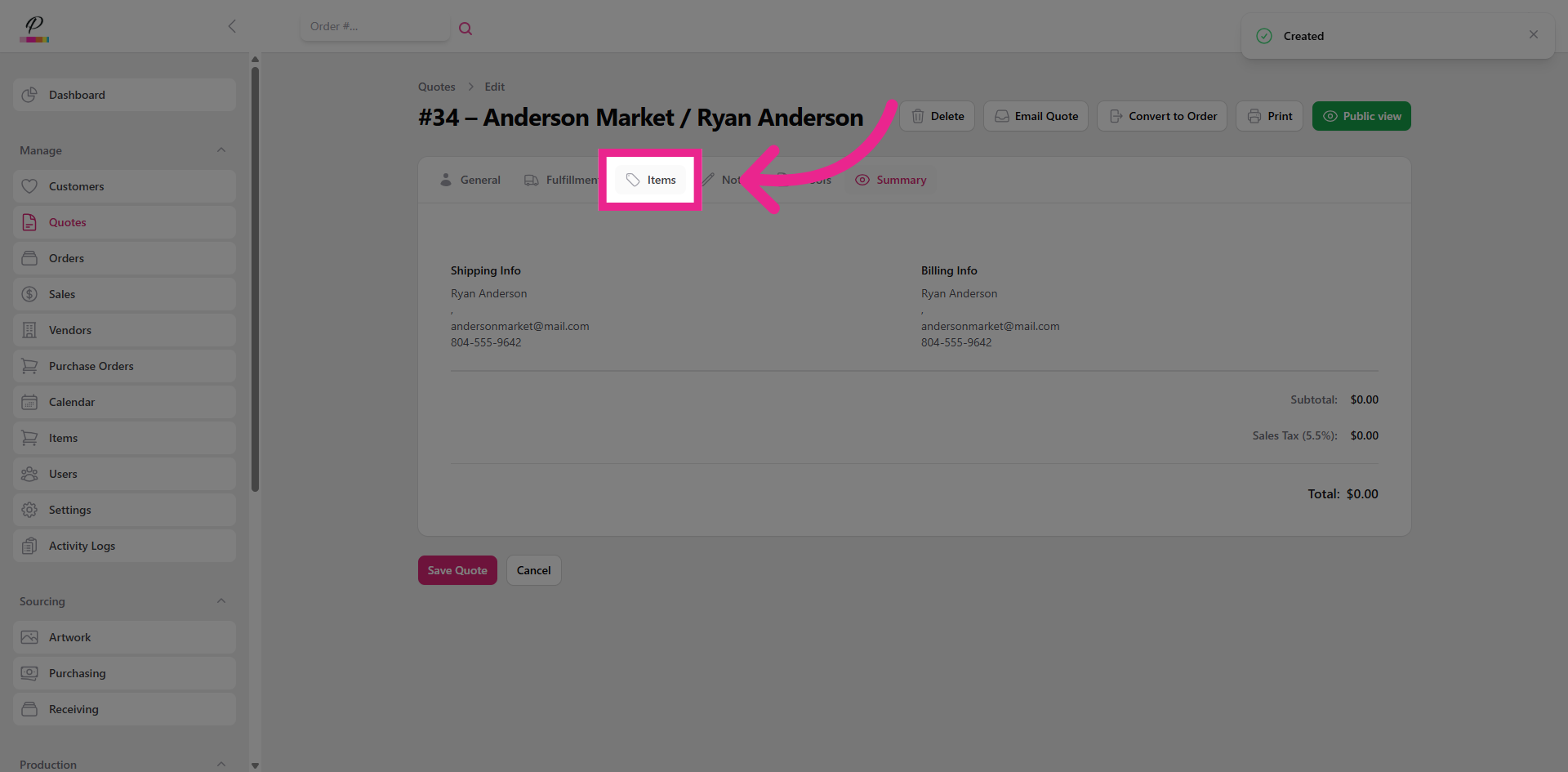Screen dimensions: 1568x772
Task: Click the logo in top-left corner
Action: point(34,29)
